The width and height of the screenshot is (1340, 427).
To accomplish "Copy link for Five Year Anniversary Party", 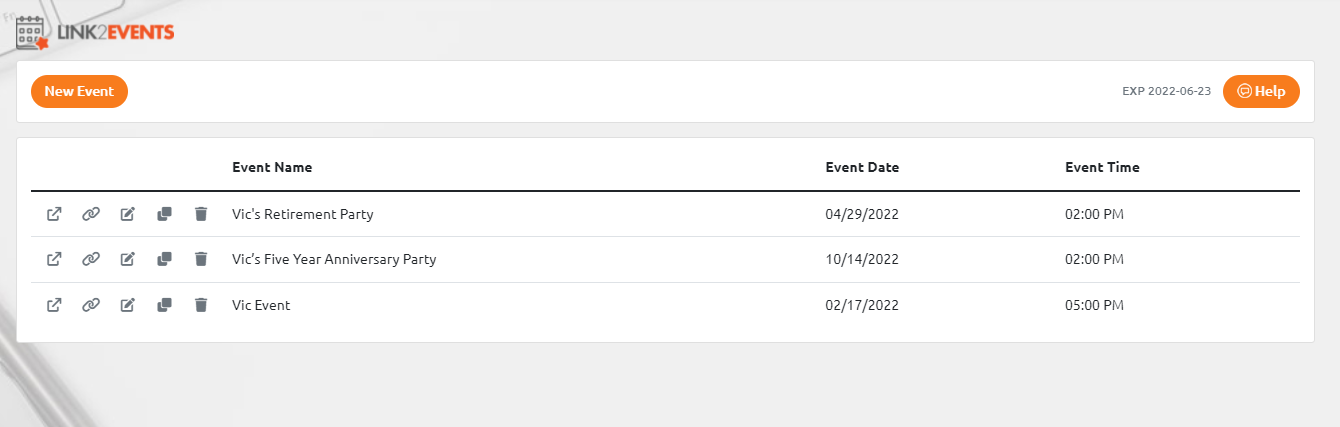I will tap(91, 259).
